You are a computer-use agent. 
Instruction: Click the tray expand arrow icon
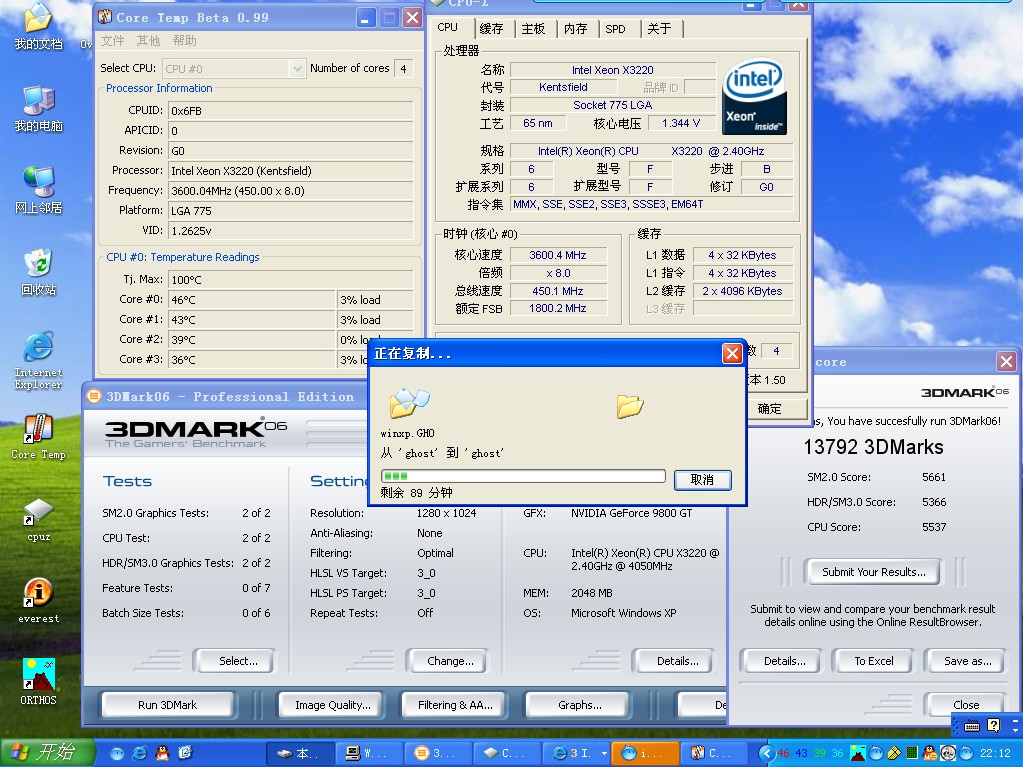[766, 753]
